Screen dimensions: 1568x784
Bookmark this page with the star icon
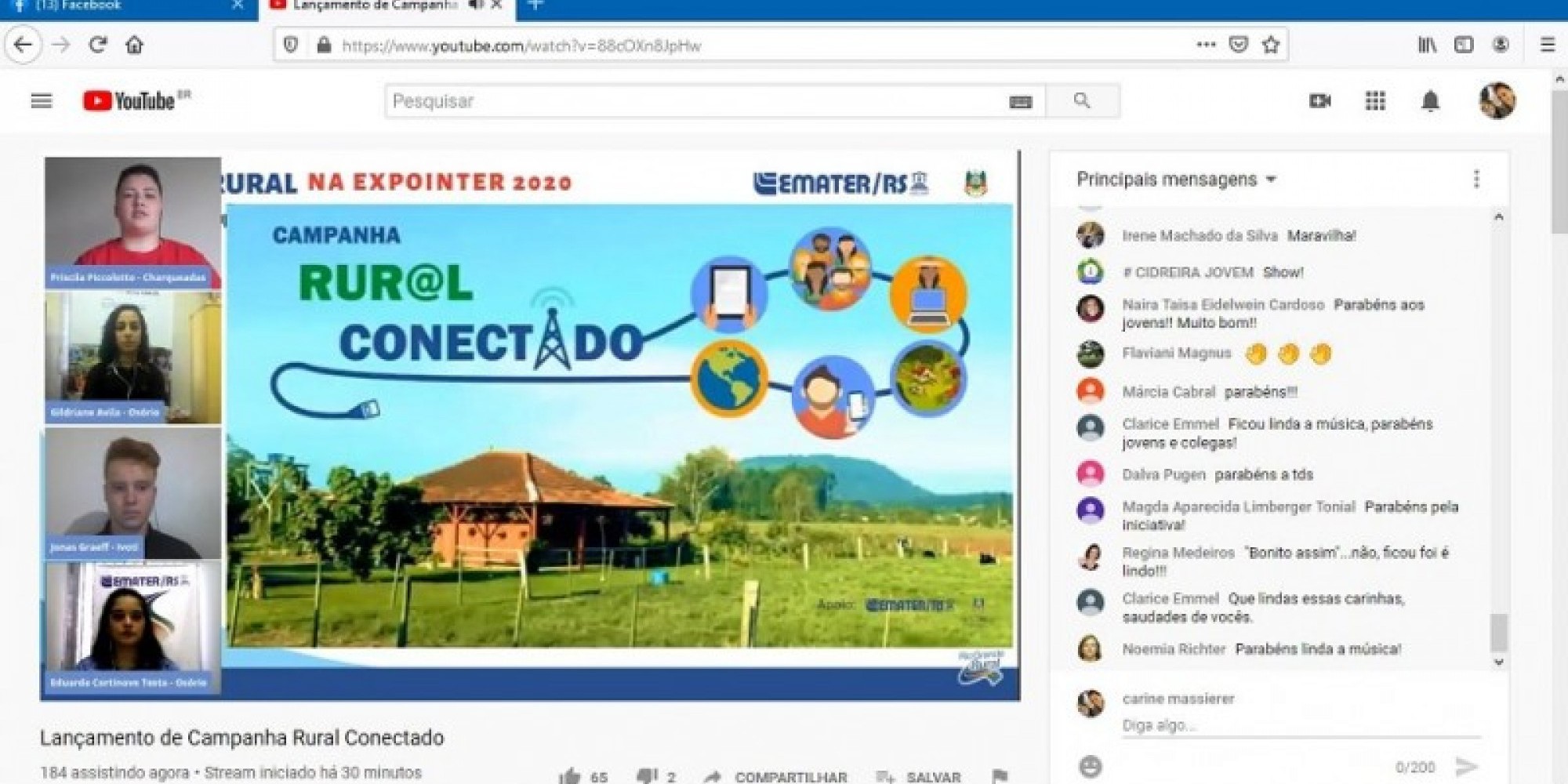click(x=1271, y=45)
